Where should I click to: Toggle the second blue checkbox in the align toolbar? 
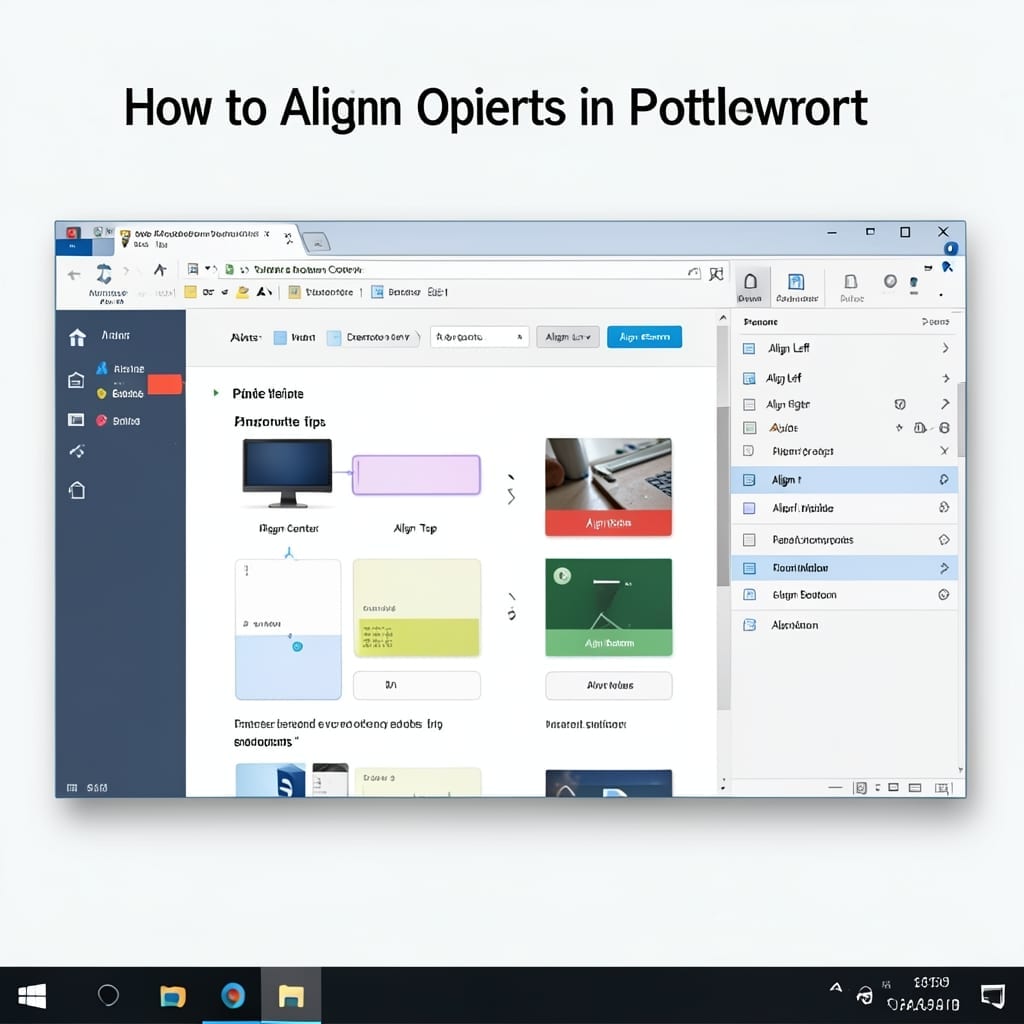click(334, 338)
